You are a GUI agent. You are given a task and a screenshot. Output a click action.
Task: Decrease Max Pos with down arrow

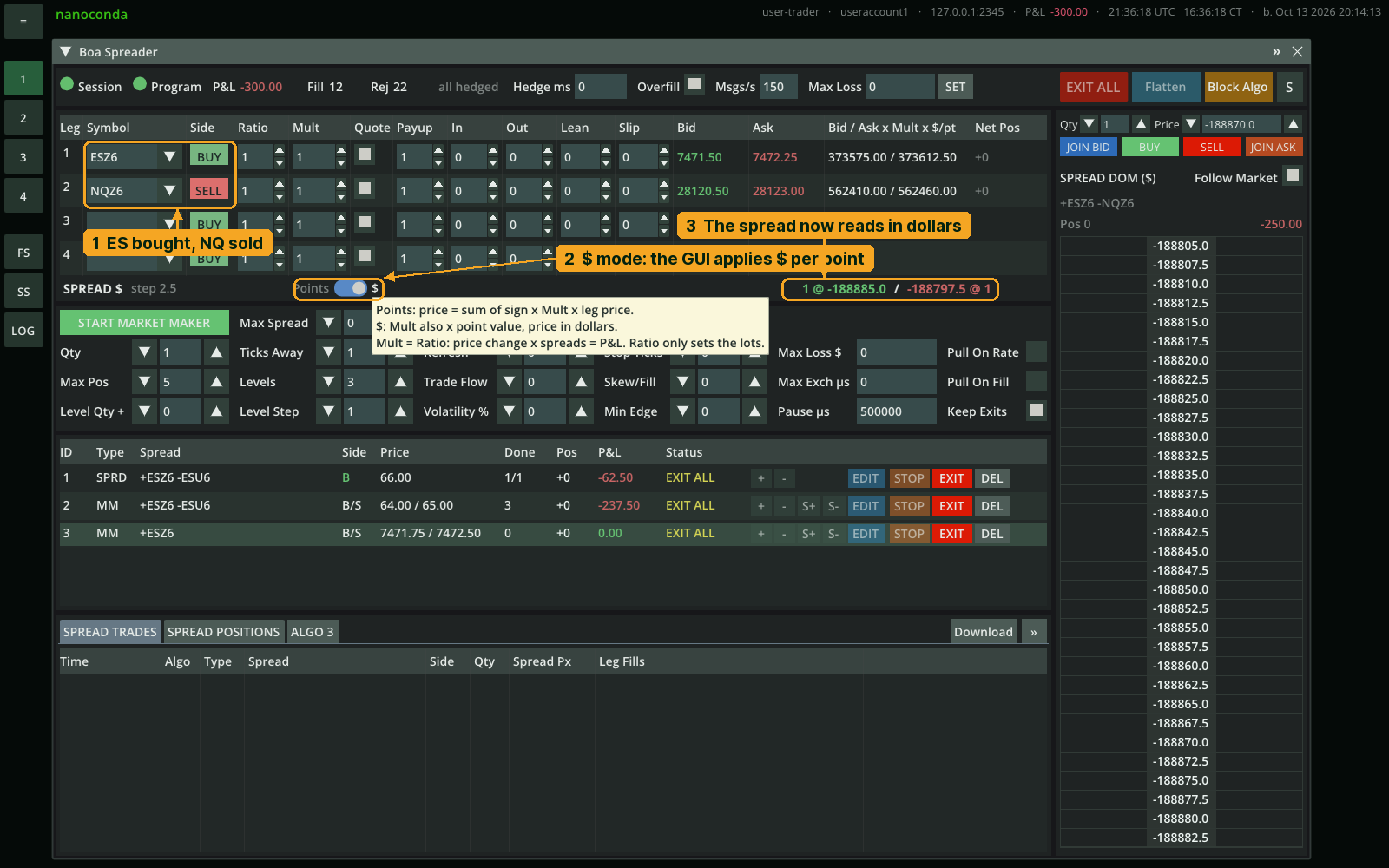(144, 382)
